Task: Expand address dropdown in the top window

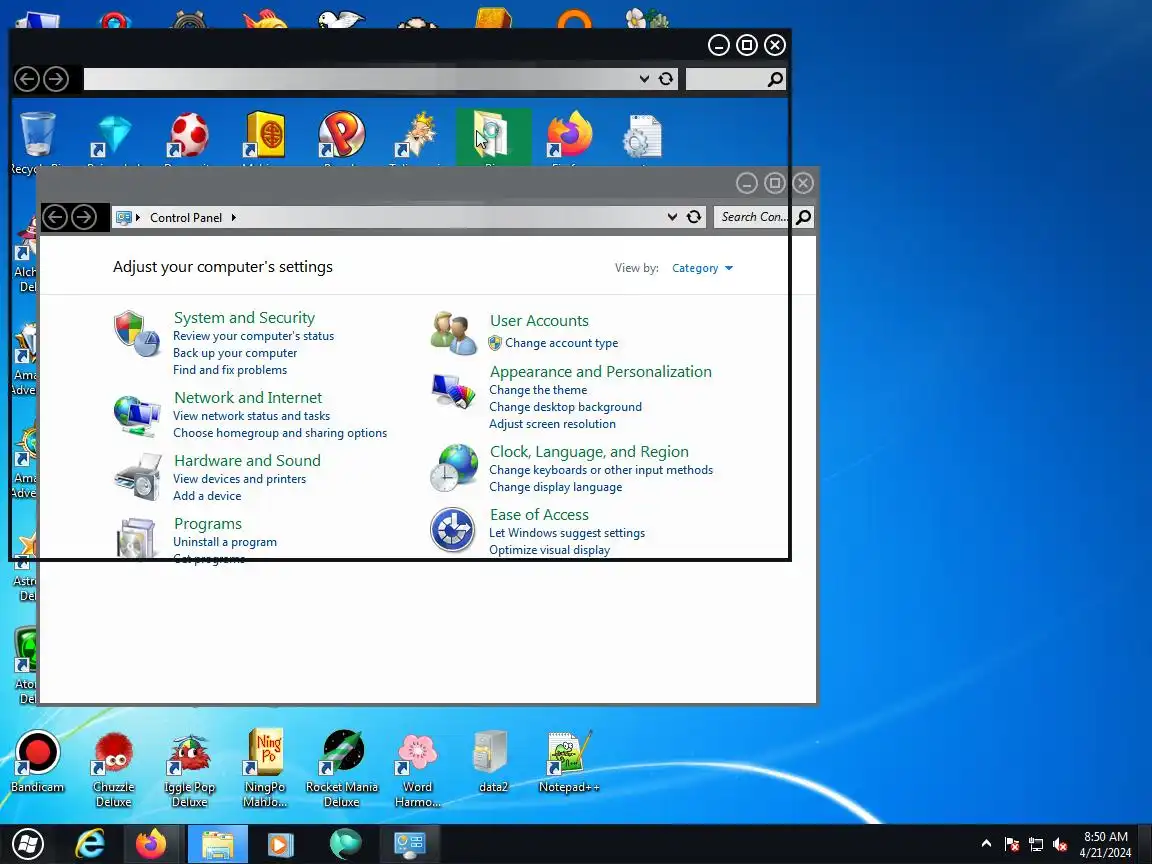Action: [644, 79]
